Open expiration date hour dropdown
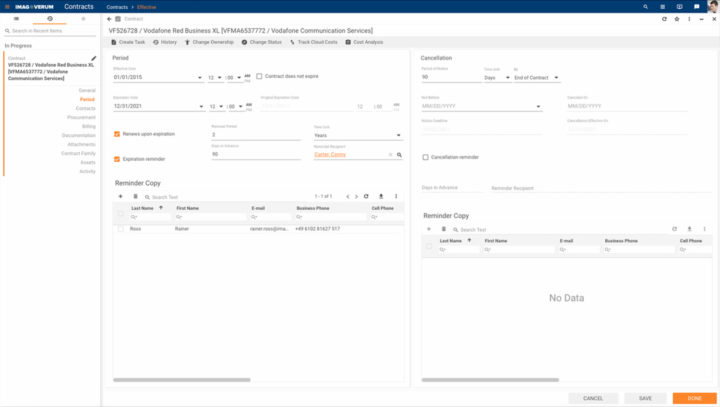The height and width of the screenshot is (407, 720). [221, 107]
